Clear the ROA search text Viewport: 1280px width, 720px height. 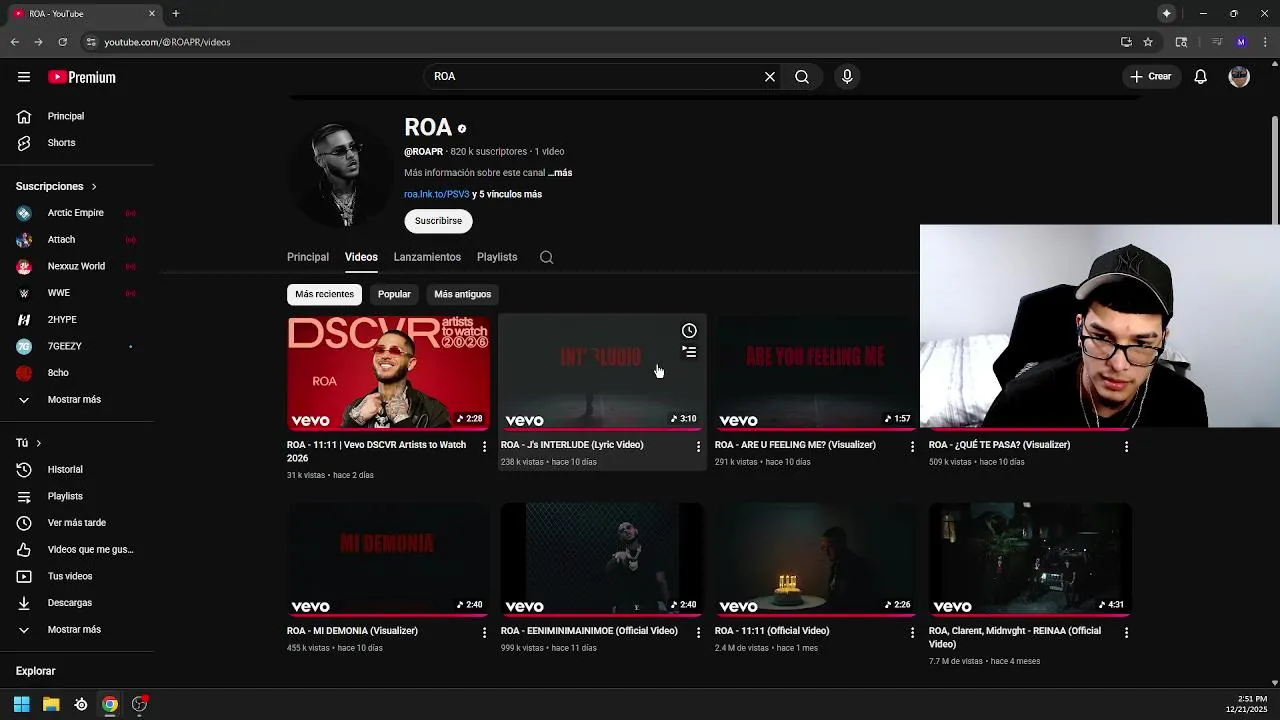pyautogui.click(x=770, y=77)
